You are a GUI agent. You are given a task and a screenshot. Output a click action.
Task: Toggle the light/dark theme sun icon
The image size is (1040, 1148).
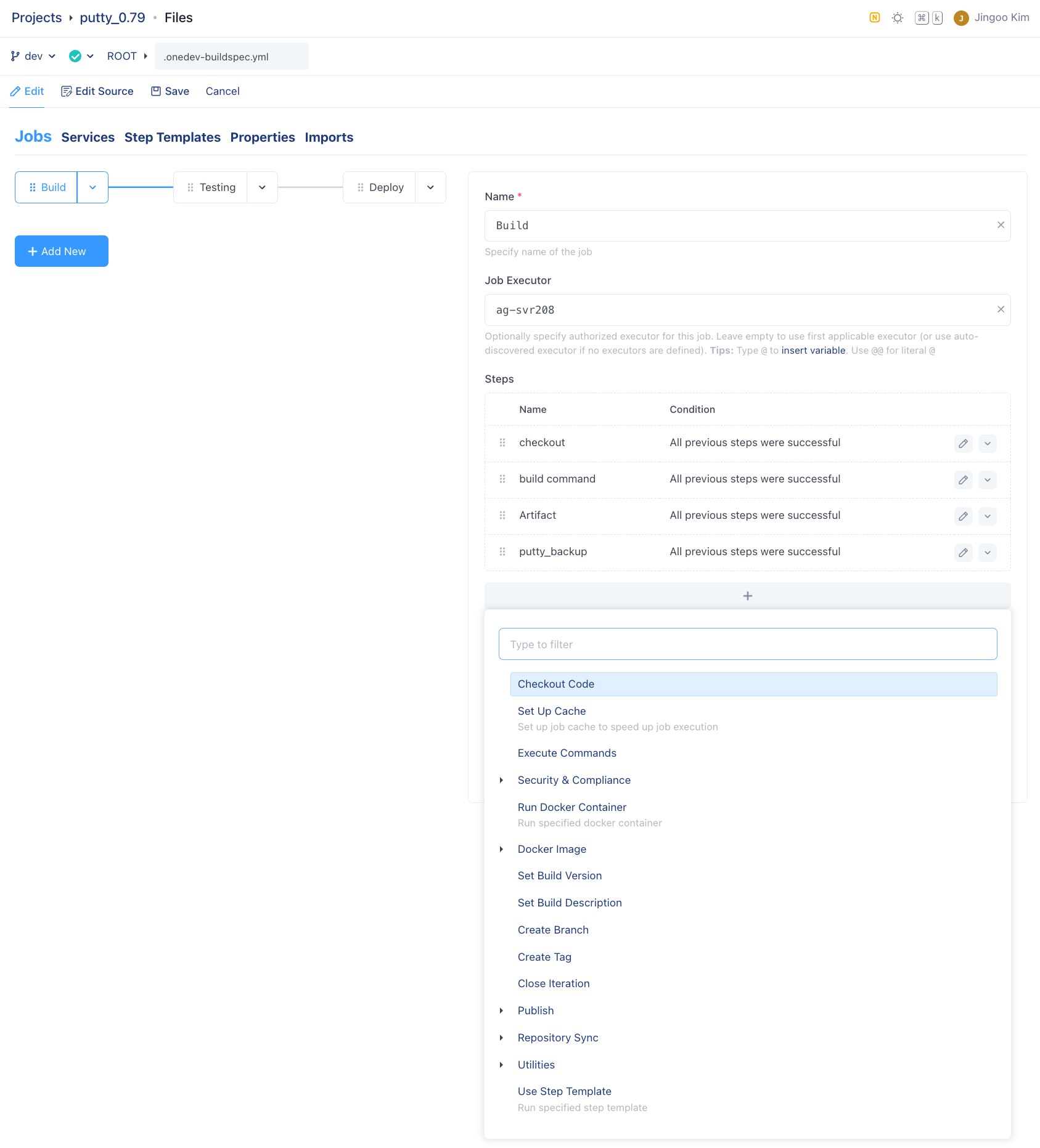pyautogui.click(x=898, y=18)
